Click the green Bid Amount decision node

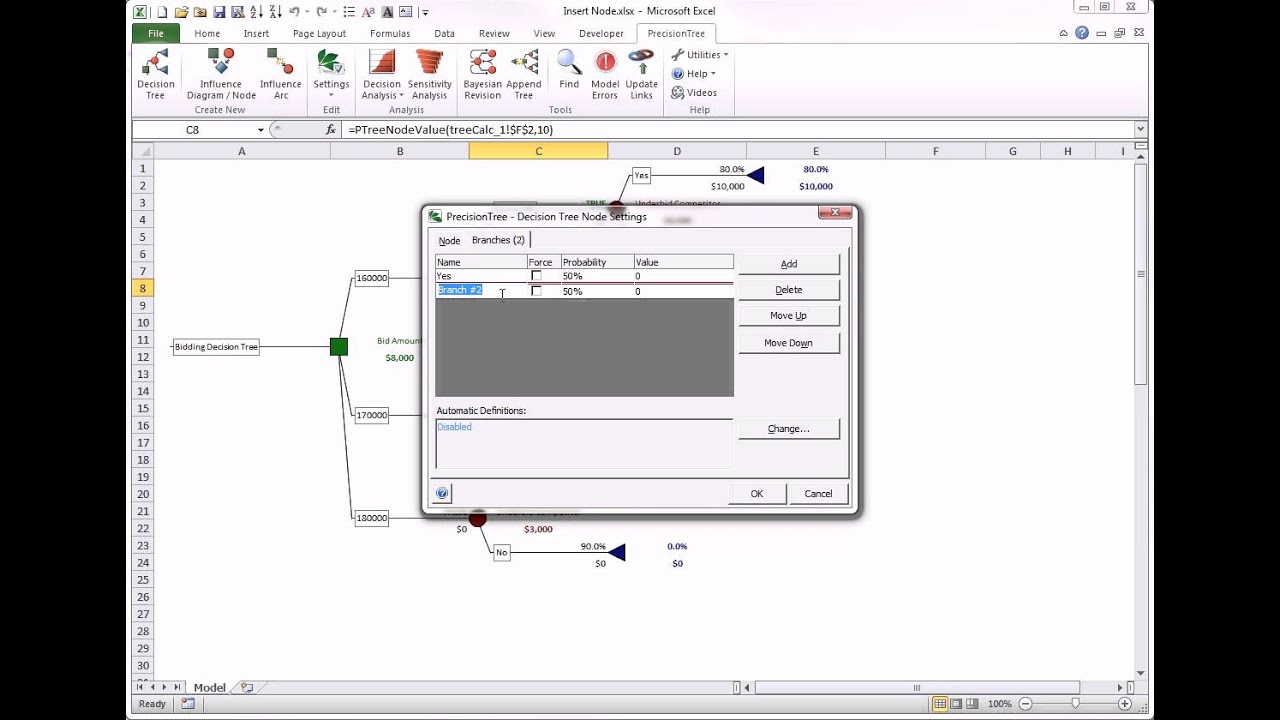(x=339, y=347)
